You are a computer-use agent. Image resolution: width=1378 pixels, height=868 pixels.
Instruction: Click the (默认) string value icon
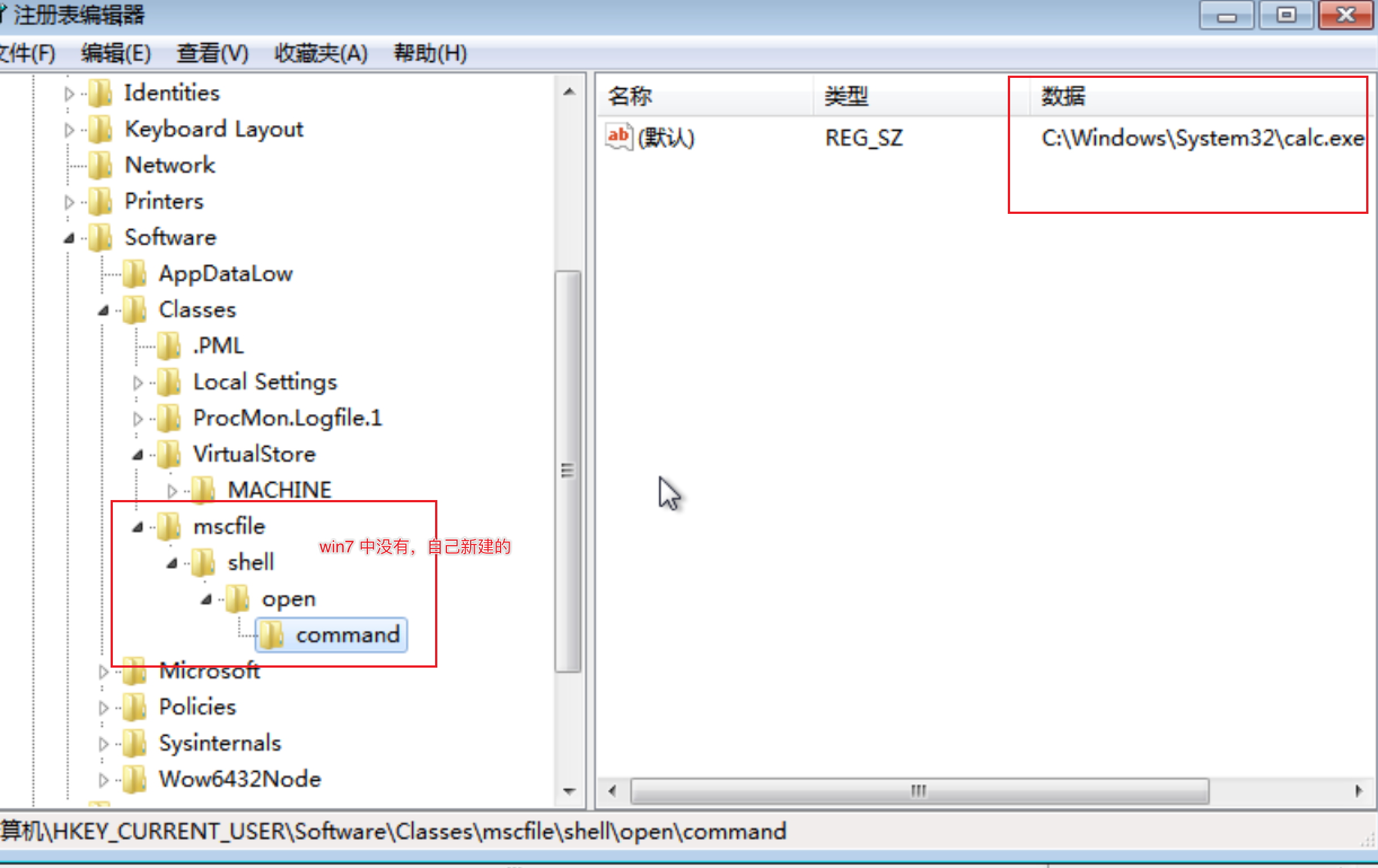point(618,137)
